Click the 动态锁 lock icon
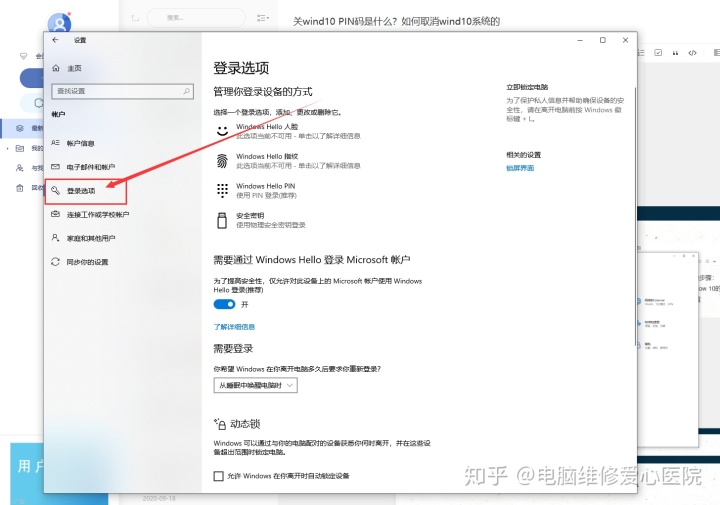The height and width of the screenshot is (505, 720). (219, 424)
